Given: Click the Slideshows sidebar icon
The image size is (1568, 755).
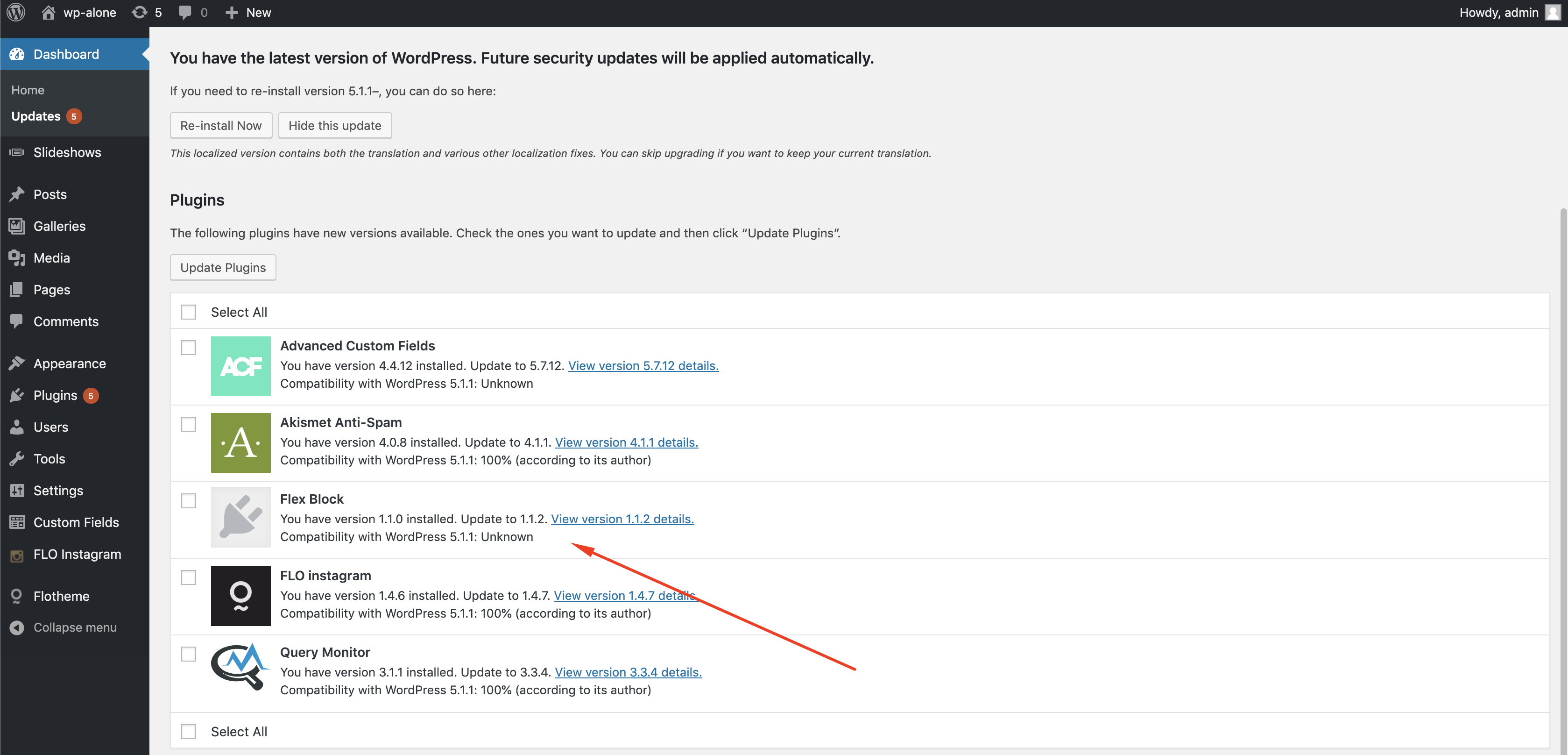Looking at the screenshot, I should click(x=17, y=152).
